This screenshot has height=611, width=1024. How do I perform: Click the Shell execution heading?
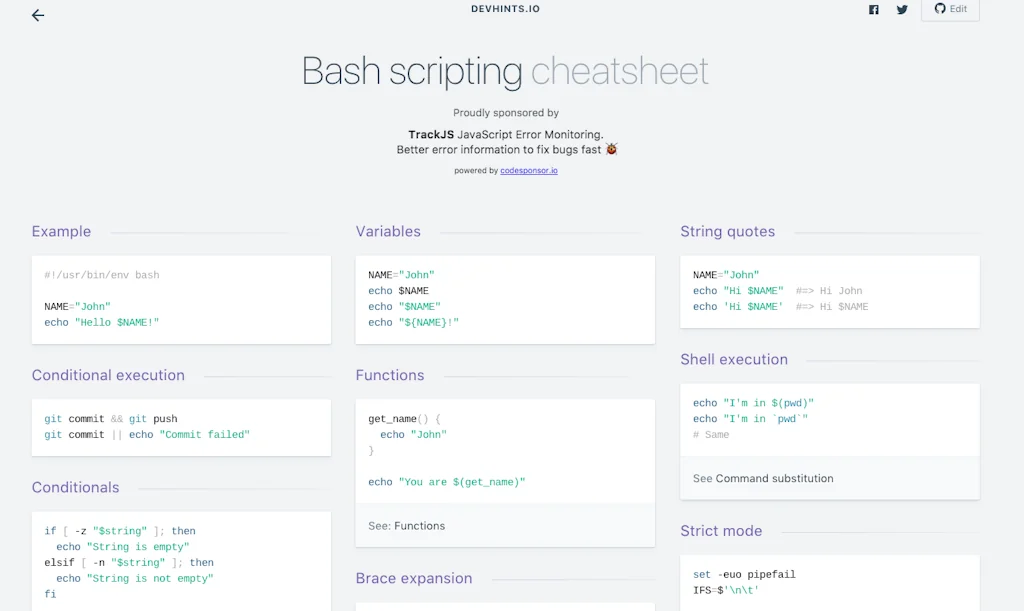(x=734, y=360)
